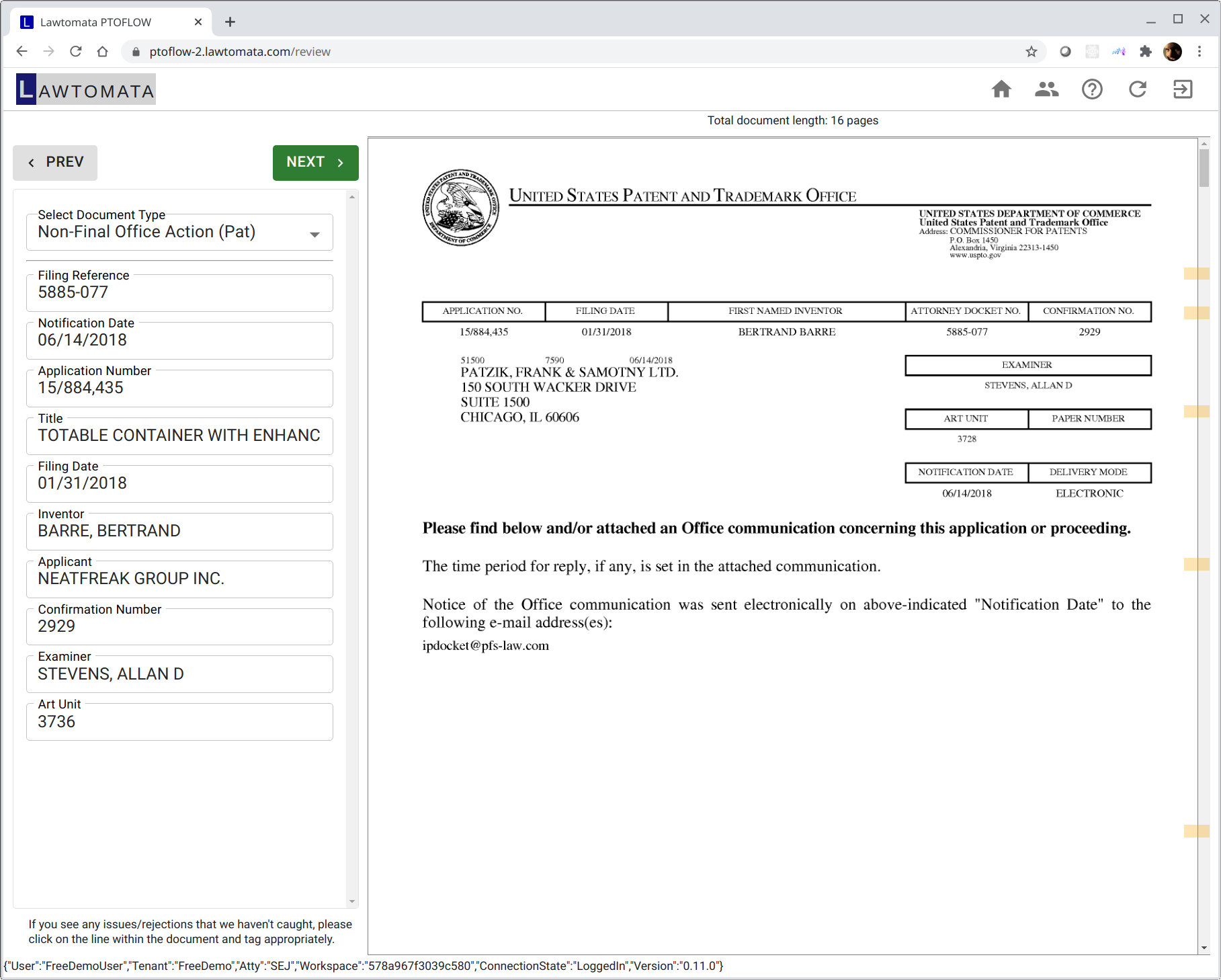Click the gray circle extension icon
1221x980 pixels.
(1065, 52)
